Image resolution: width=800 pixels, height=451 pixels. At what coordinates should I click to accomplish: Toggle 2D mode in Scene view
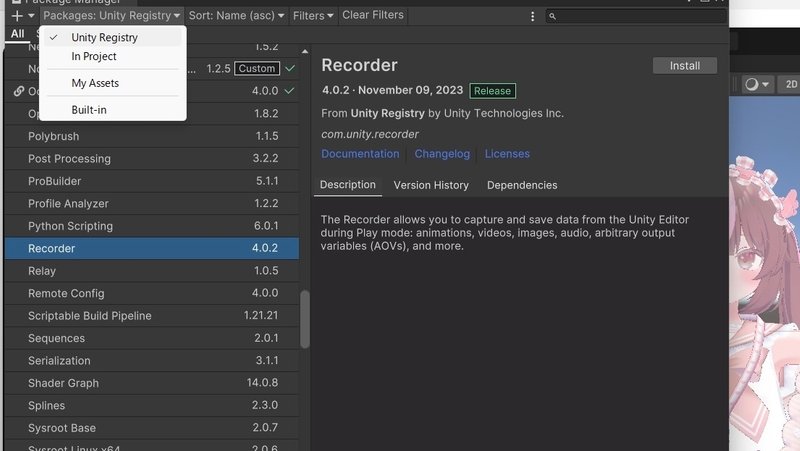(x=790, y=84)
